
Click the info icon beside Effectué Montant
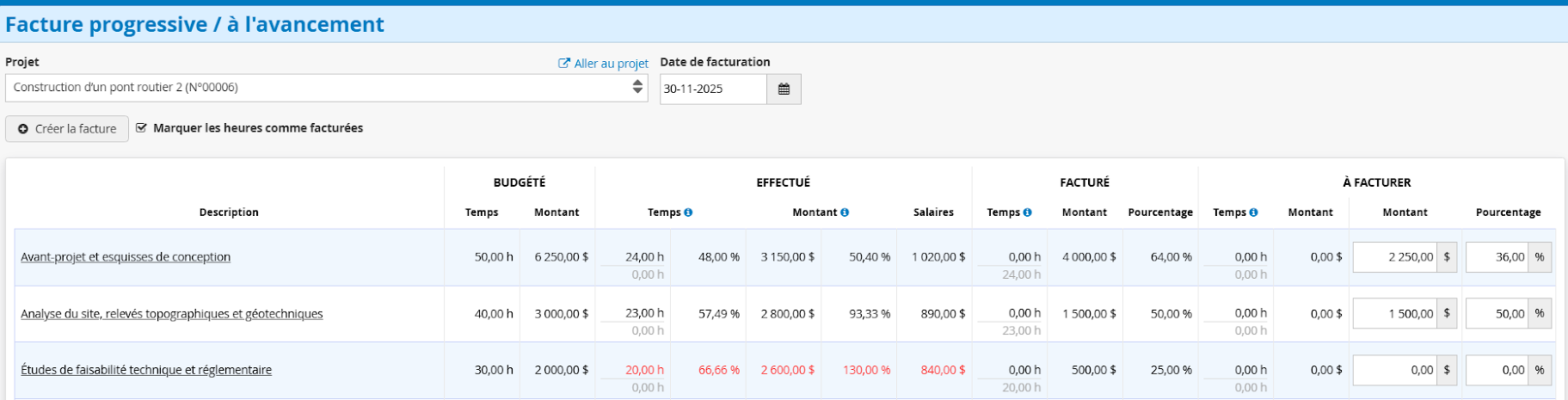pyautogui.click(x=845, y=212)
